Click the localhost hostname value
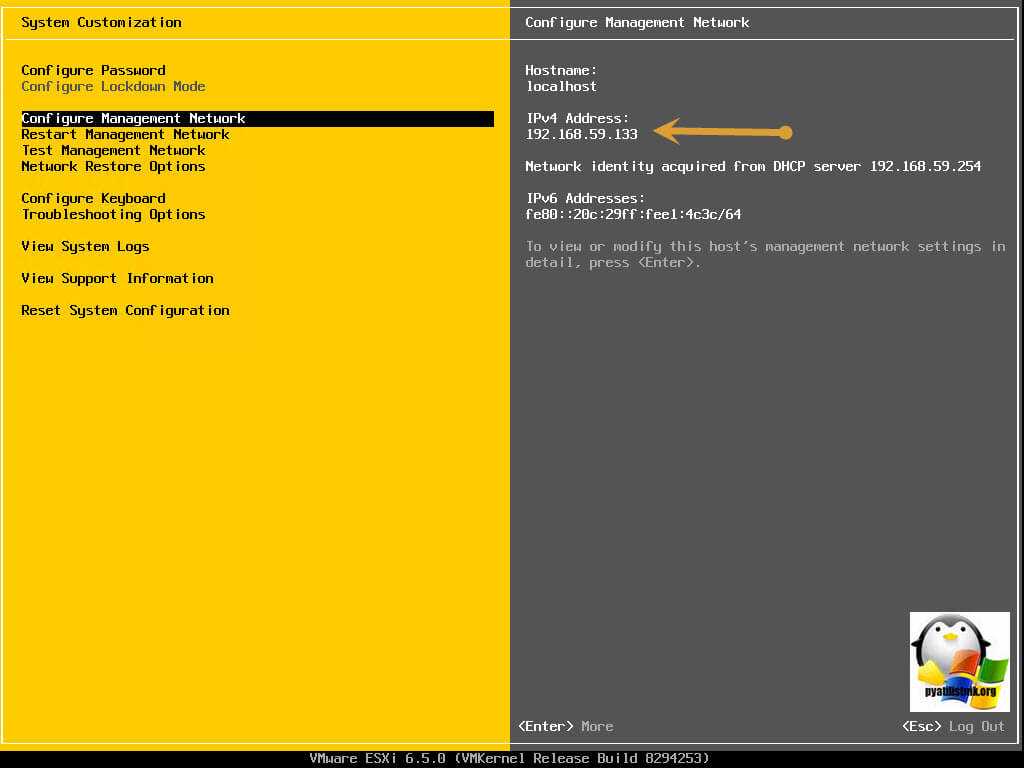 561,86
